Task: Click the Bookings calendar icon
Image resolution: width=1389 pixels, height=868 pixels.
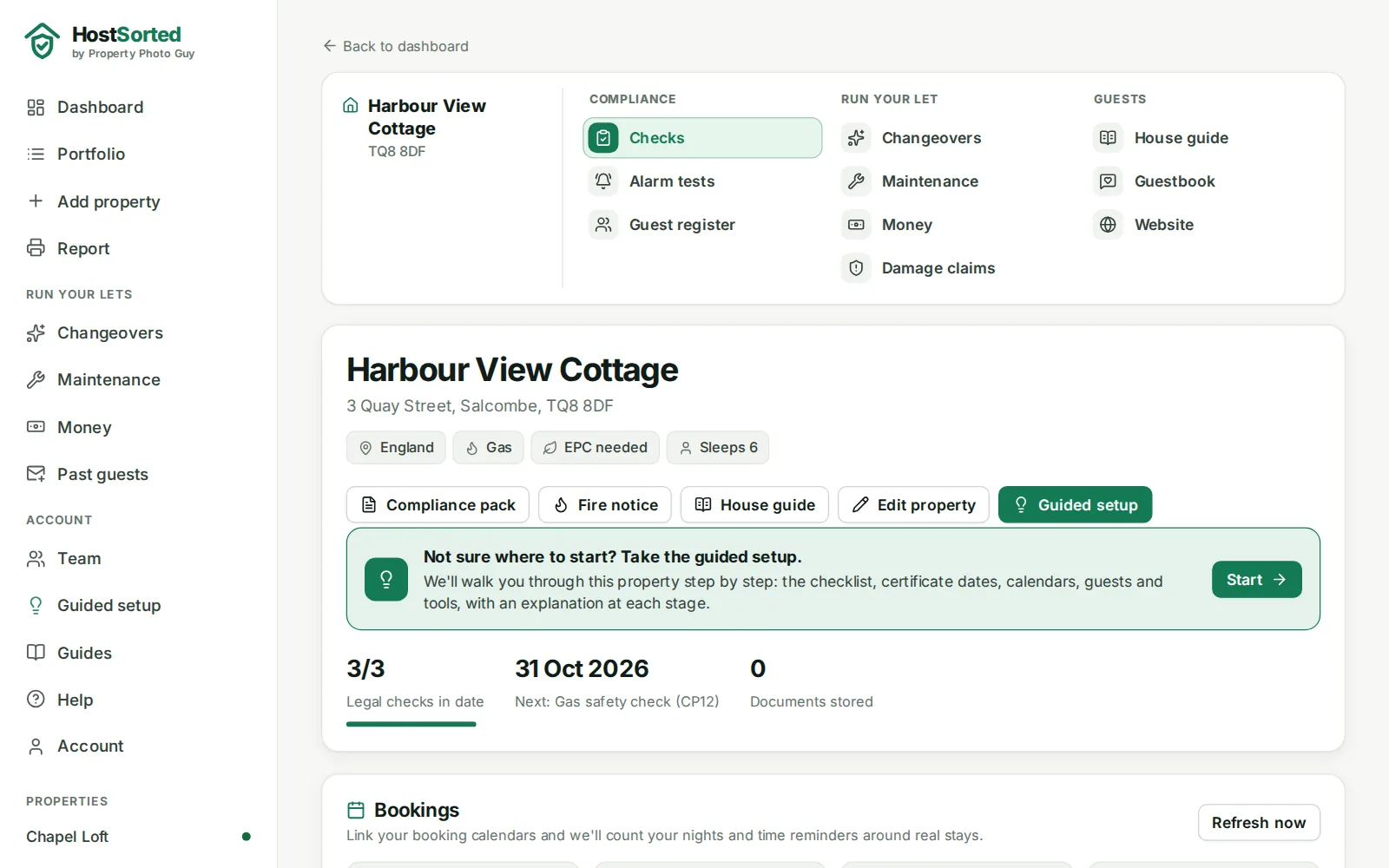Action: point(356,810)
